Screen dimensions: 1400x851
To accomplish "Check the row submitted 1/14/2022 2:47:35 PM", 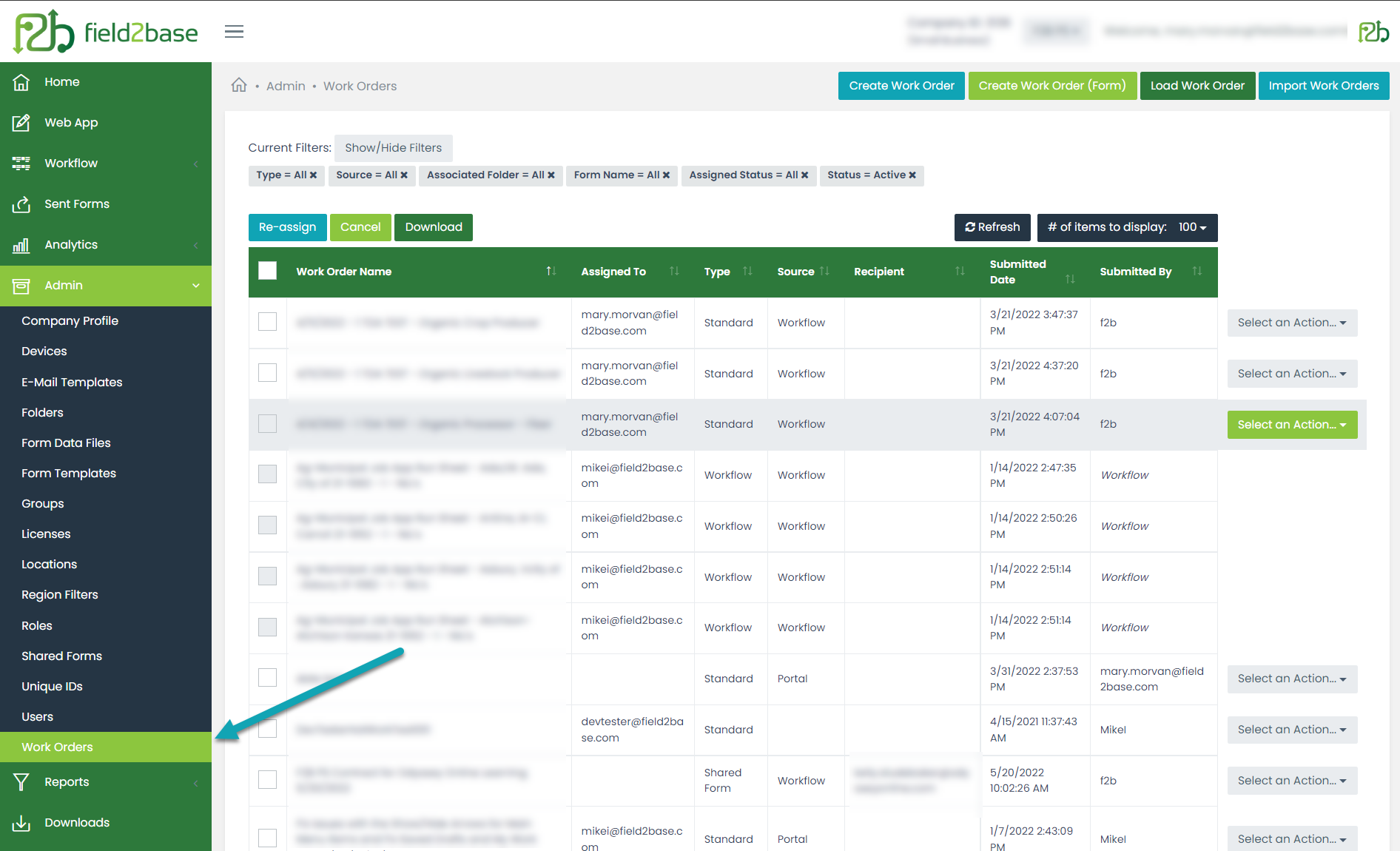I will [x=267, y=474].
